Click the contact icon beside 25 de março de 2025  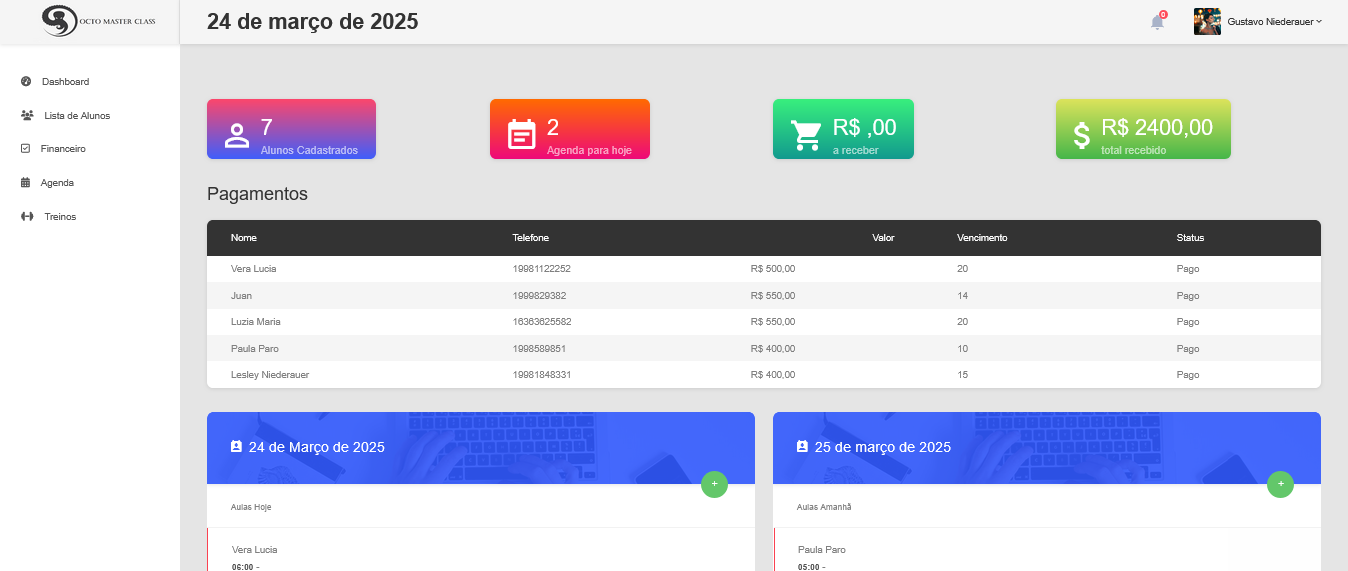[x=802, y=447]
